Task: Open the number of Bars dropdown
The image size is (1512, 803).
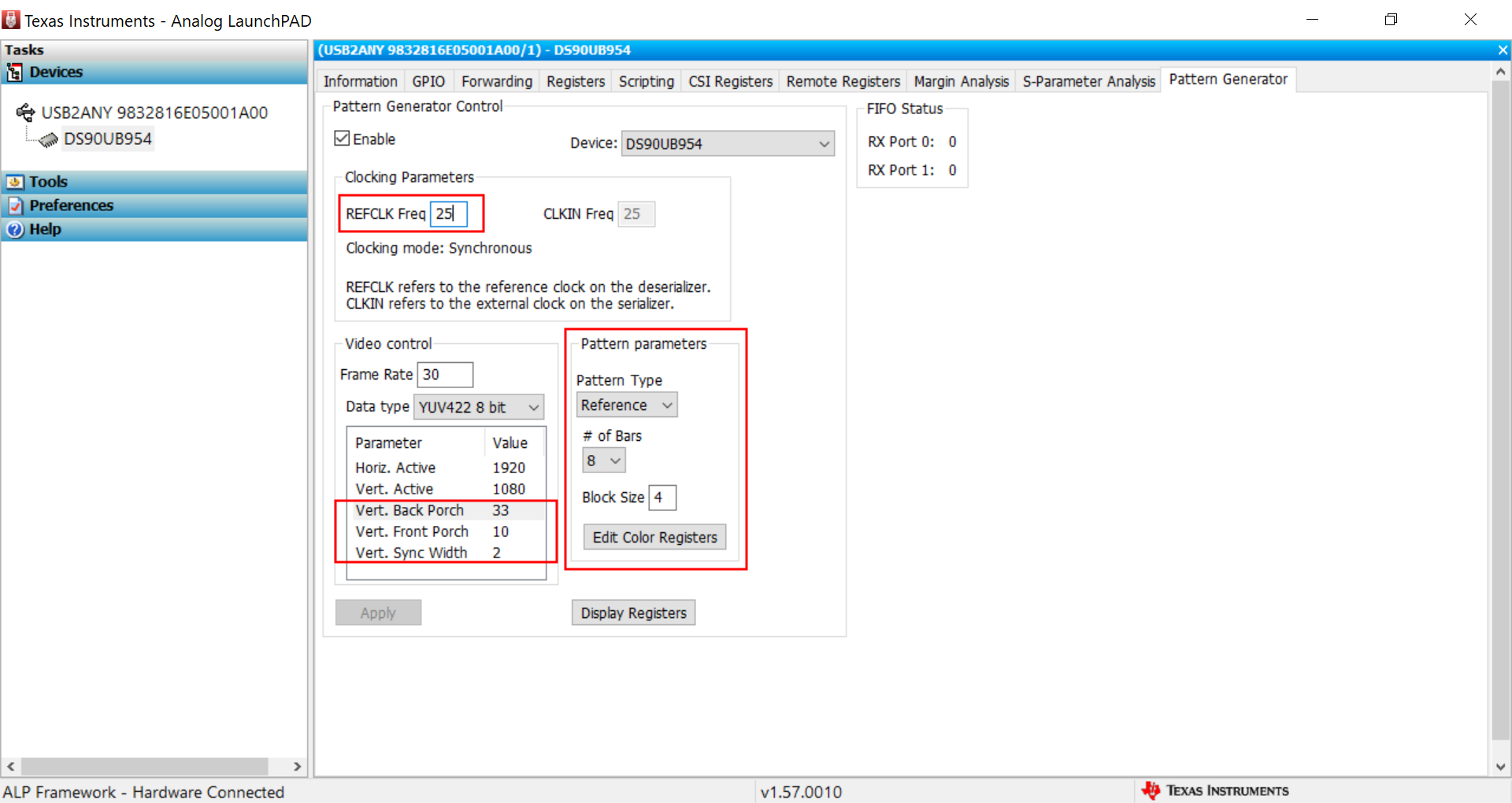Action: 604,461
